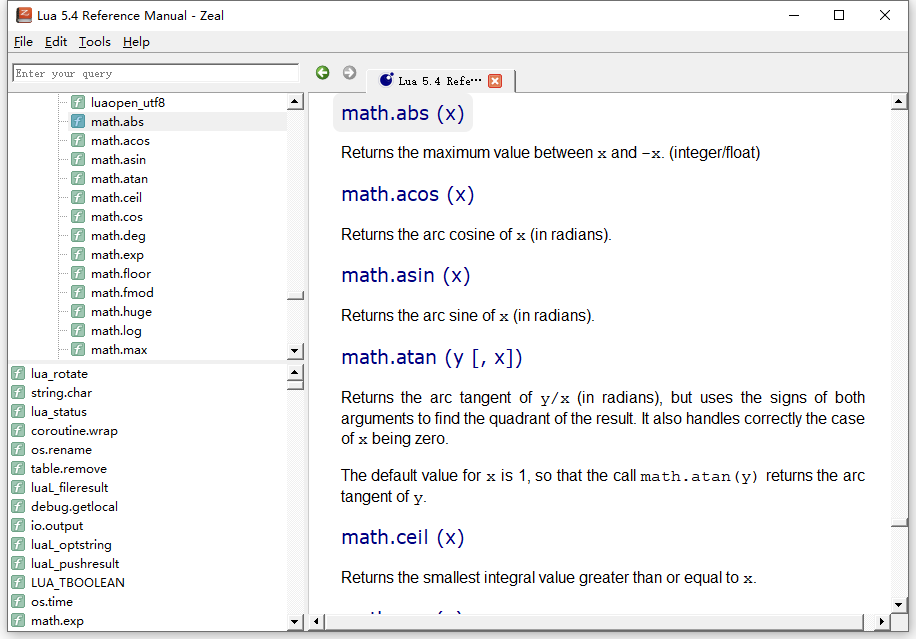Select math.exp in the index tree
Screen dimensions: 916x639
pos(117,255)
